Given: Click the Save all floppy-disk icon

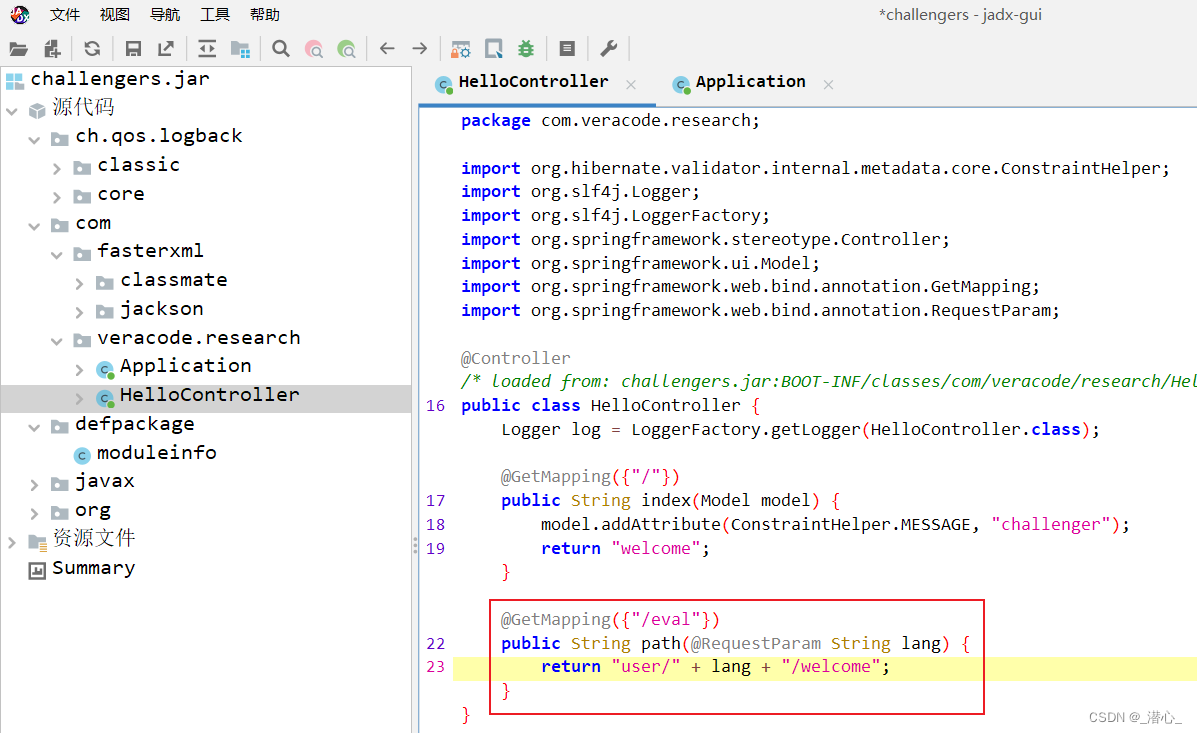Looking at the screenshot, I should click(x=133, y=49).
